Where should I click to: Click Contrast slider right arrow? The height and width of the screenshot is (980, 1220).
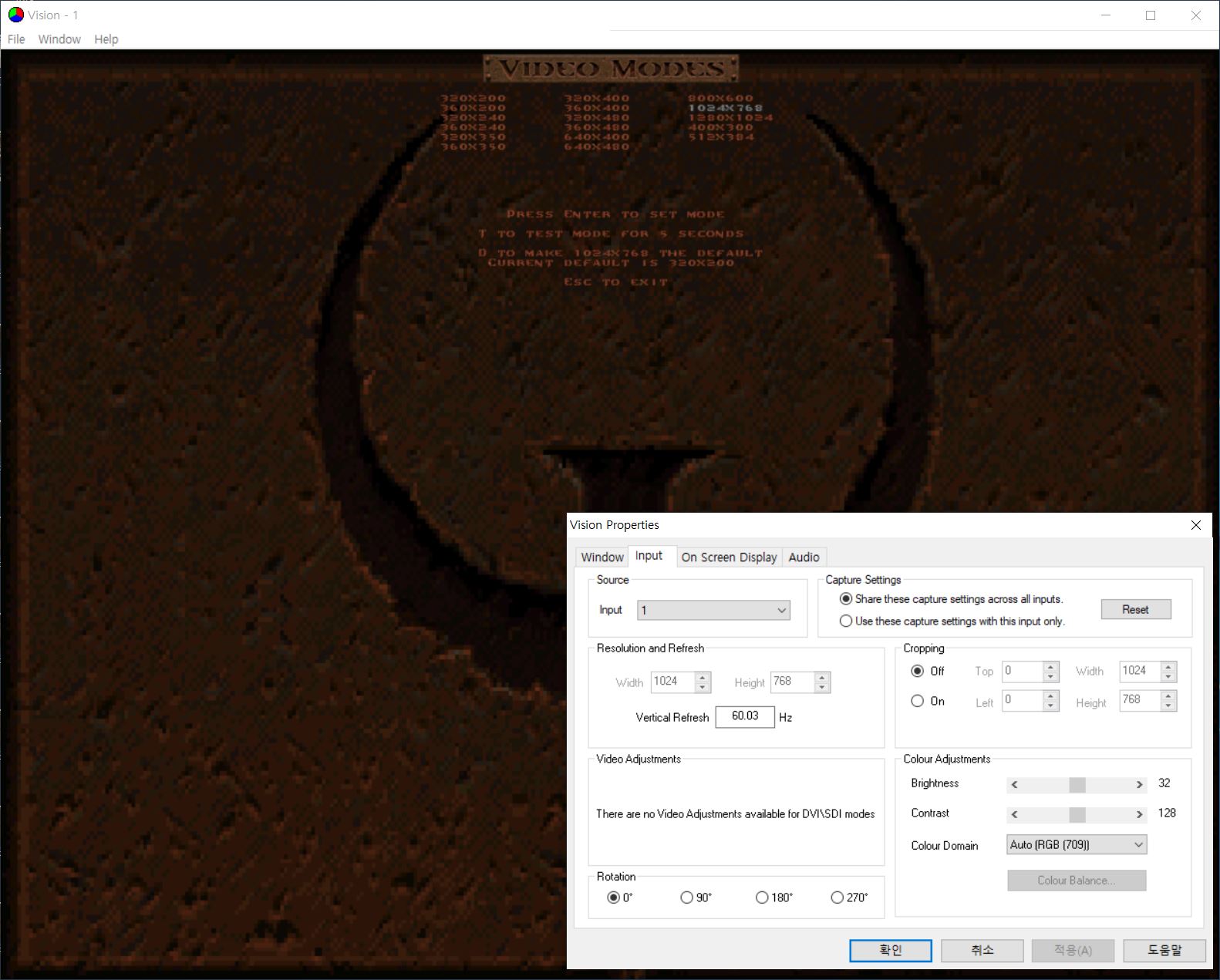coord(1139,814)
